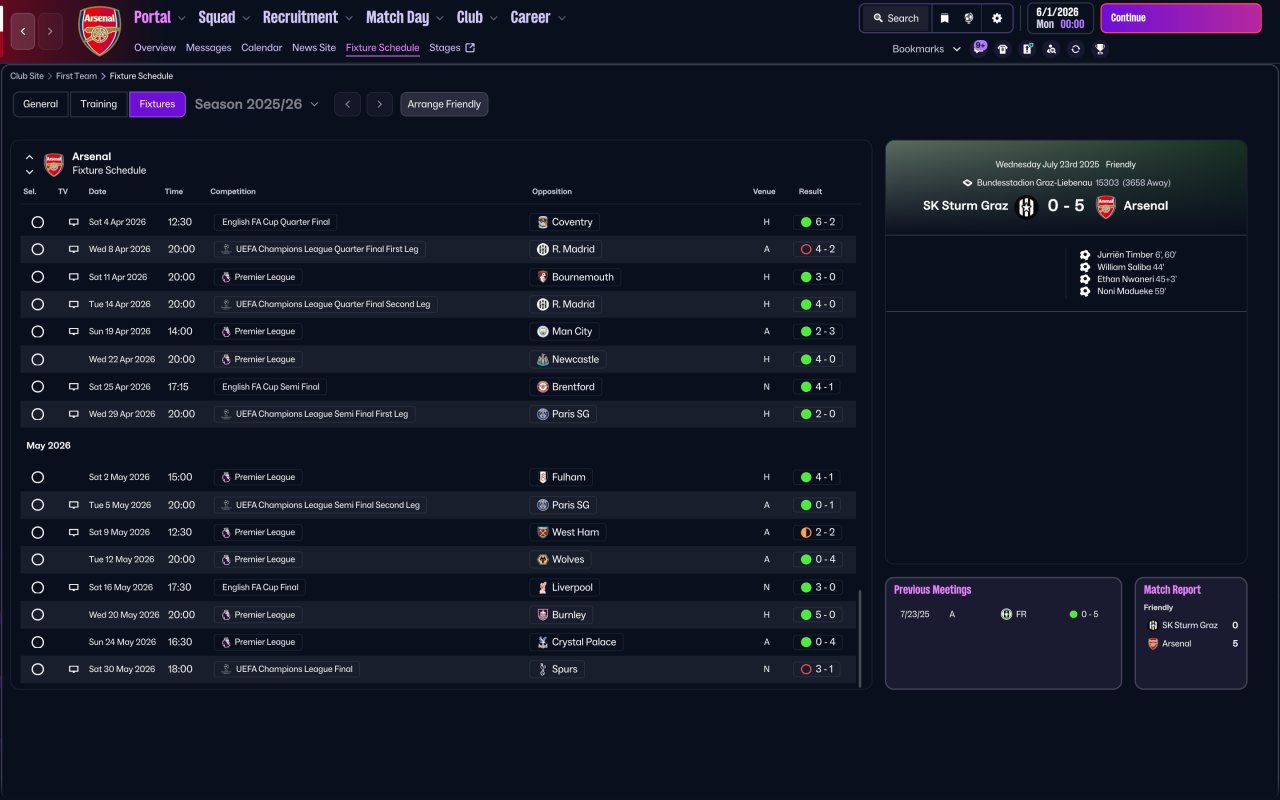Select the Liverpool fixture radio button
This screenshot has width=1280, height=800.
pos(37,587)
